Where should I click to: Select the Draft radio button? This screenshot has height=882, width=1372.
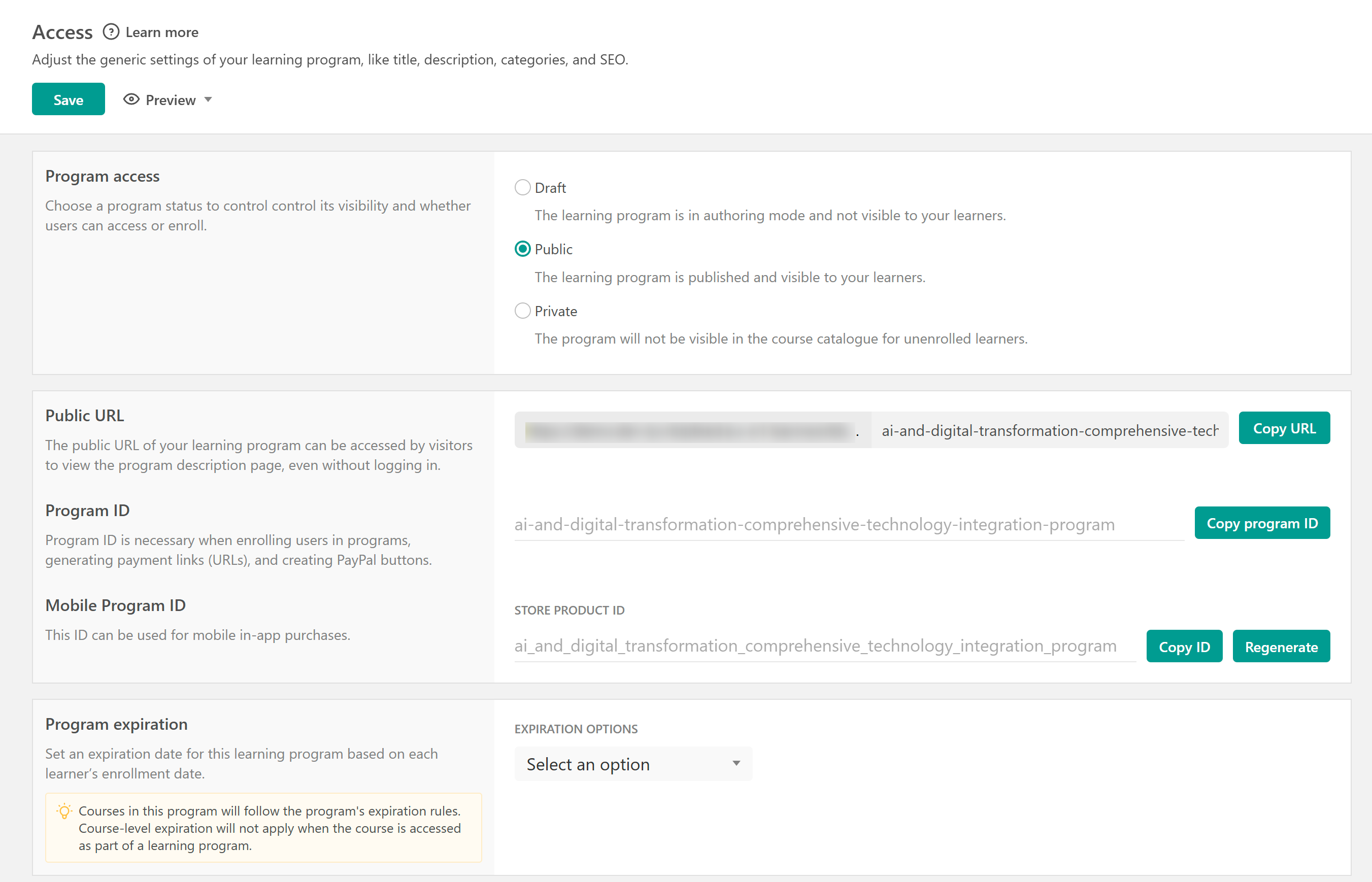522,188
